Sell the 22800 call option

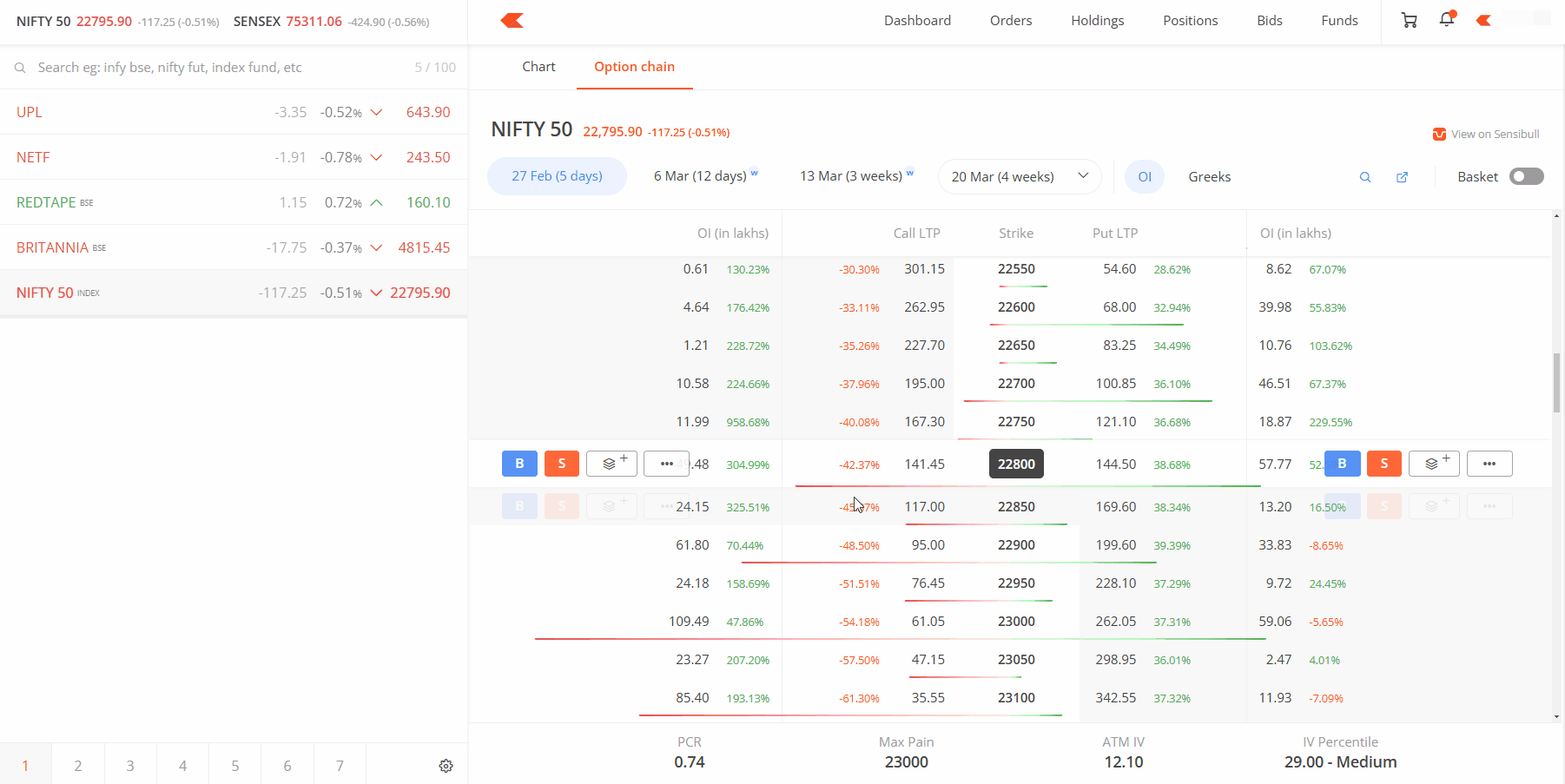(x=562, y=464)
